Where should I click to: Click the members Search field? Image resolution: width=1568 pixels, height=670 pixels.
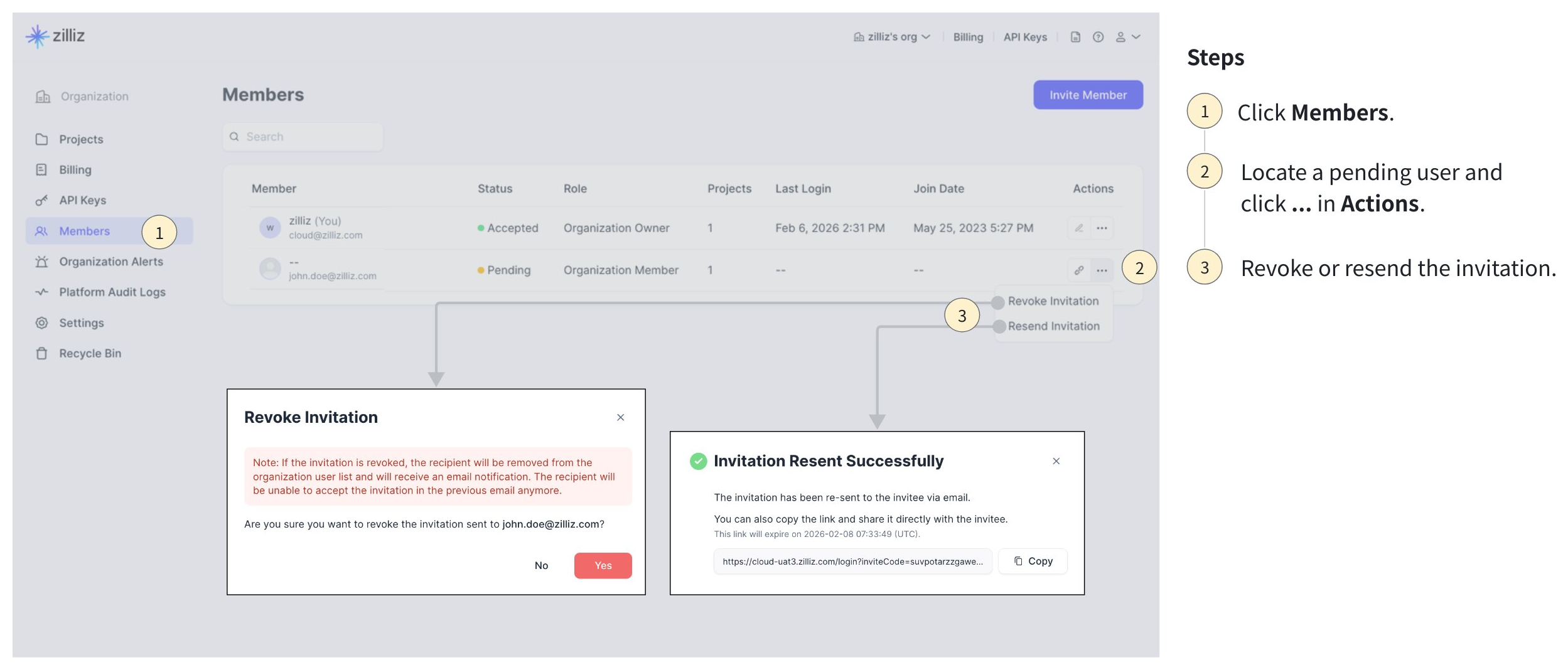(x=303, y=137)
